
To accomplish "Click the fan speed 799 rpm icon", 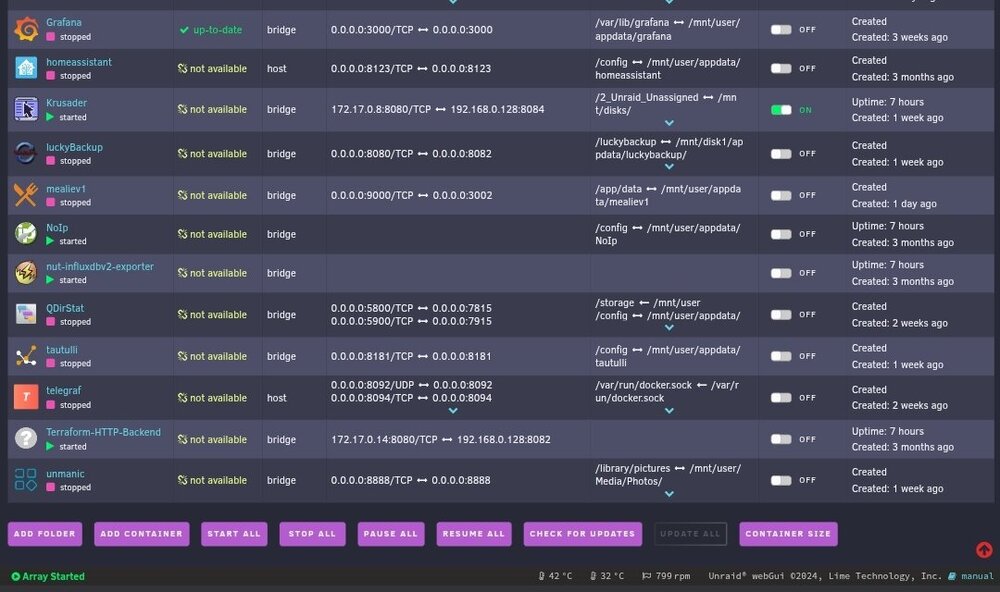I will [646, 575].
